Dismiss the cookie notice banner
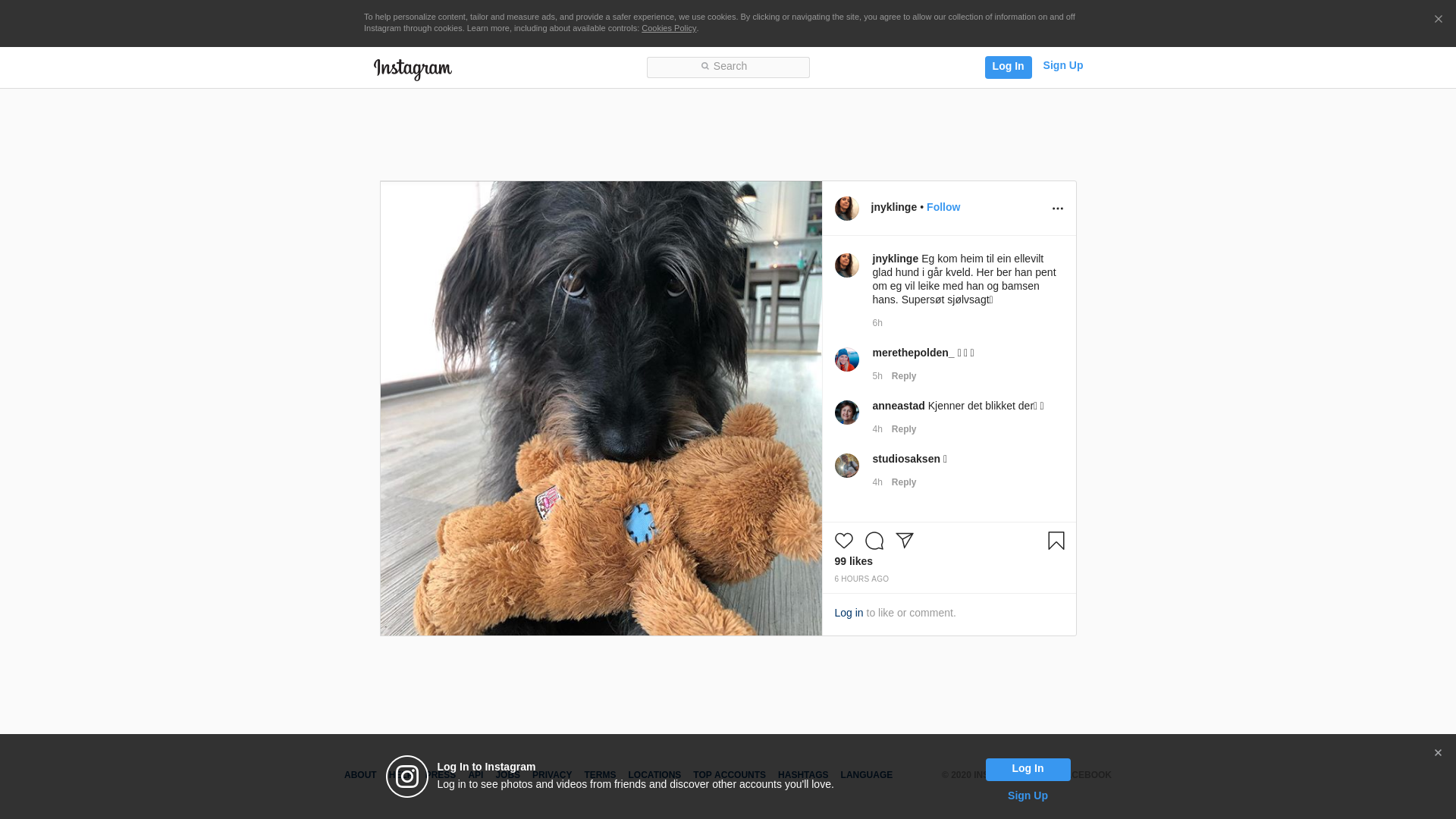Image resolution: width=1456 pixels, height=819 pixels. [x=1438, y=20]
